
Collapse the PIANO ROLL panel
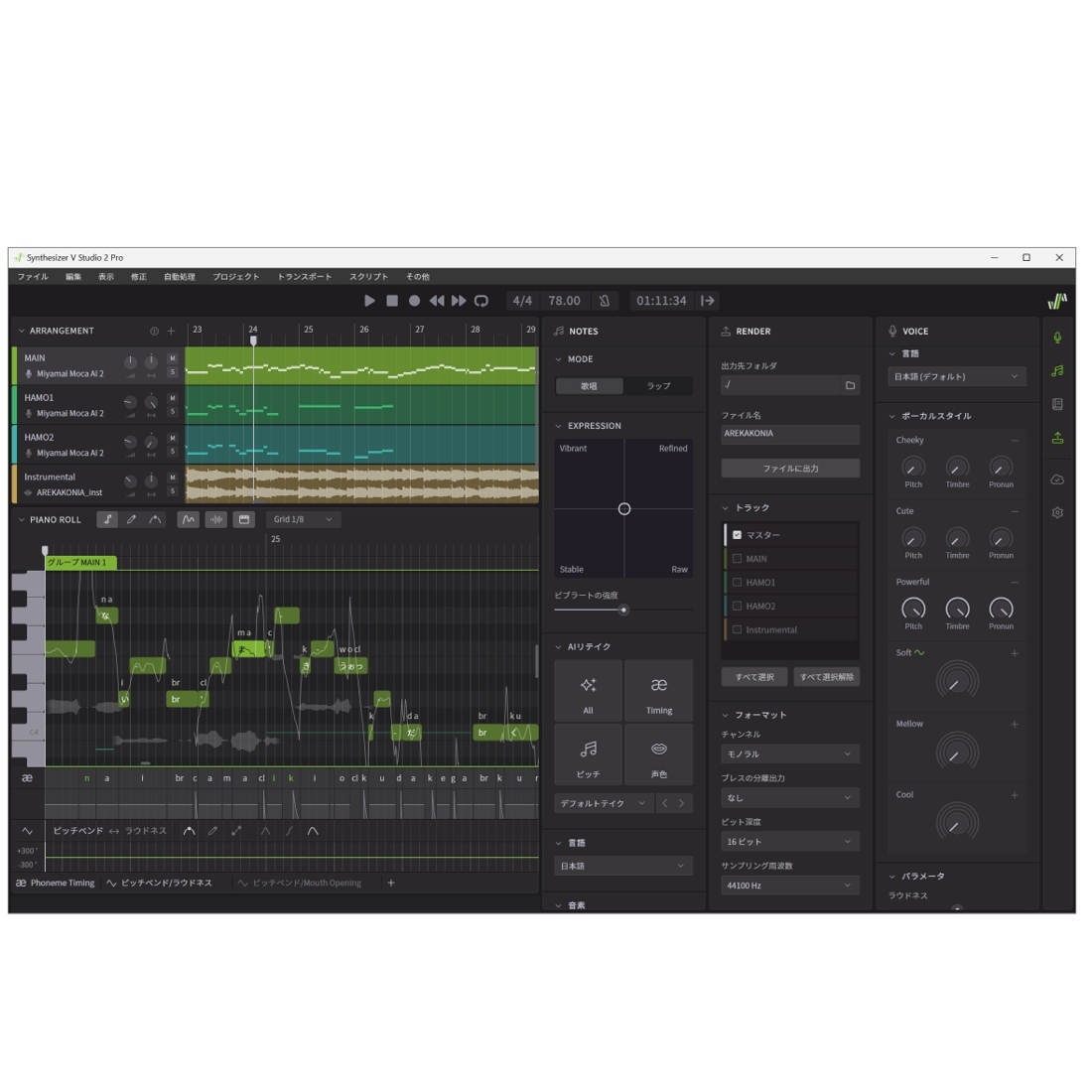22,519
